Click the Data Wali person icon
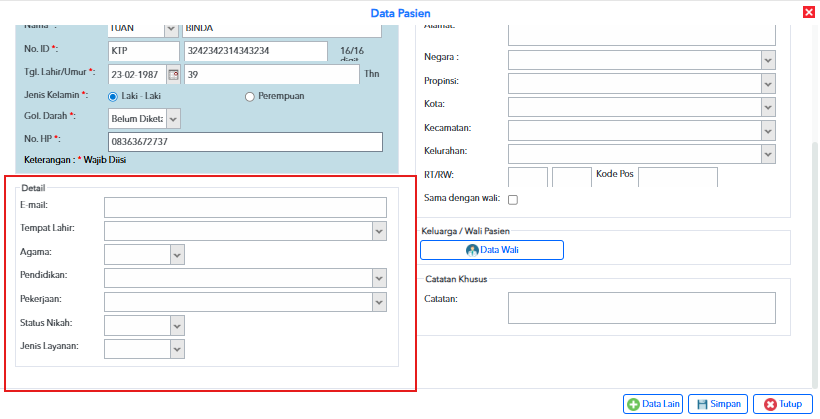This screenshot has width=820, height=419. tap(472, 250)
